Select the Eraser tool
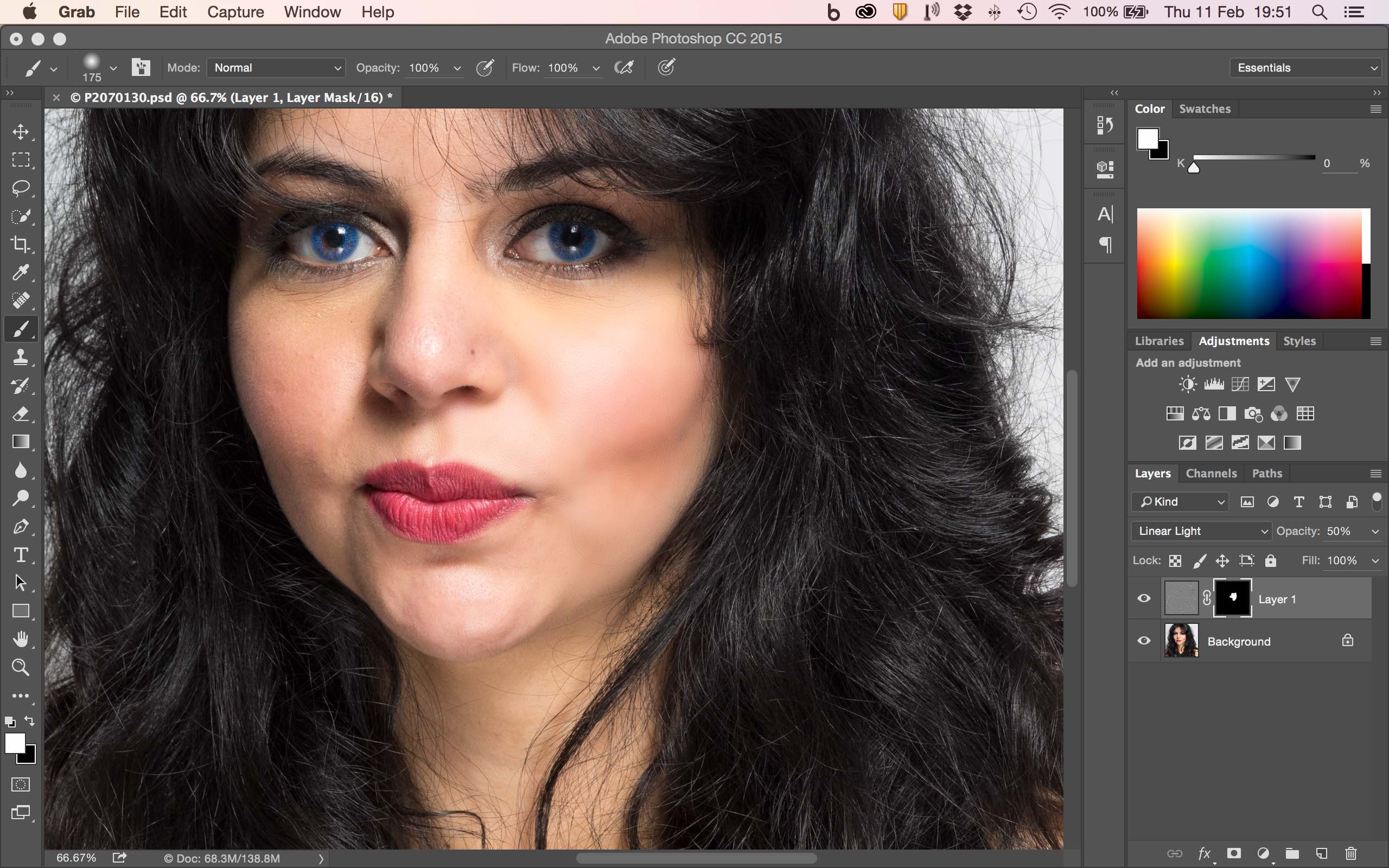 21,413
